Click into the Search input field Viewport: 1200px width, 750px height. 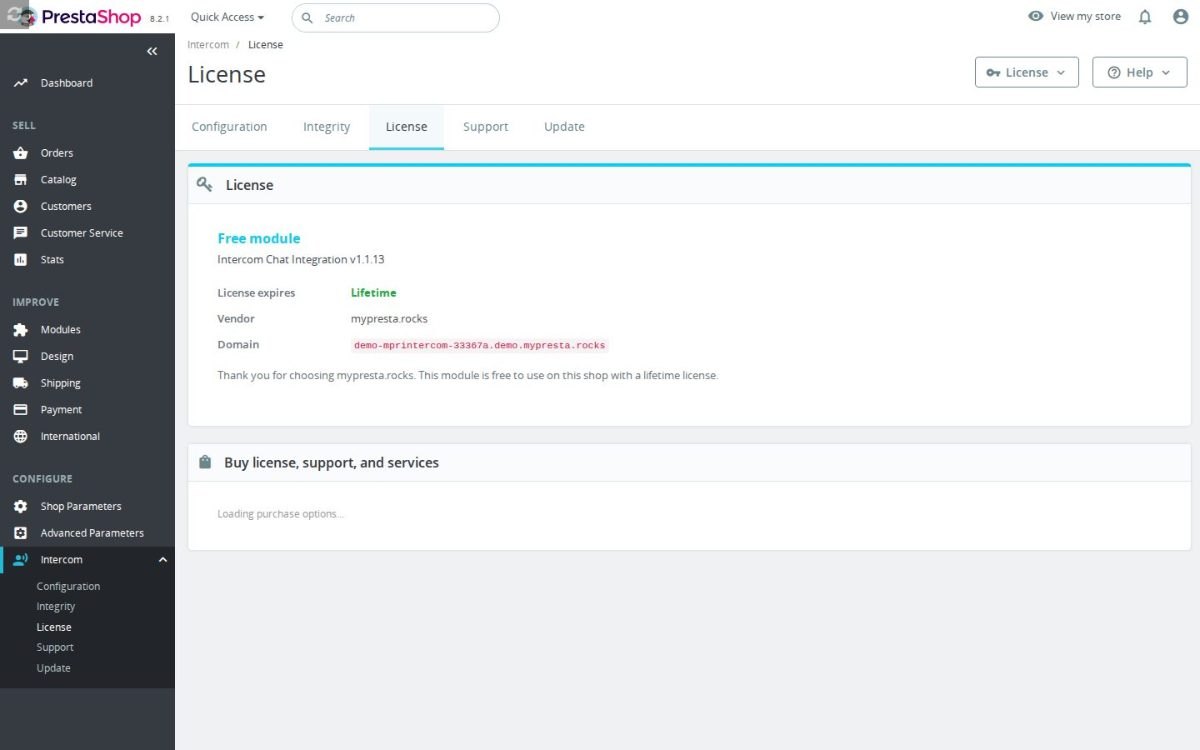coord(395,18)
